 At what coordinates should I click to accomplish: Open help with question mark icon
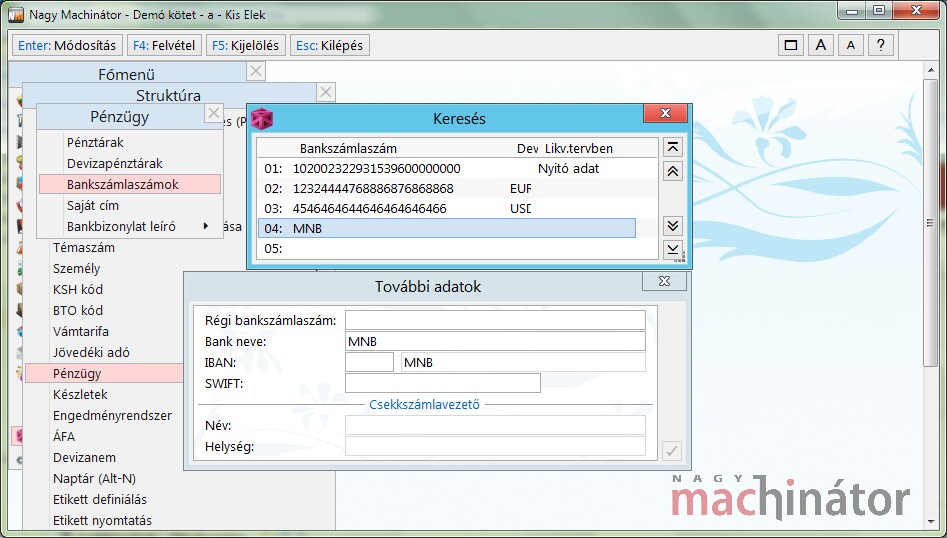coord(881,45)
